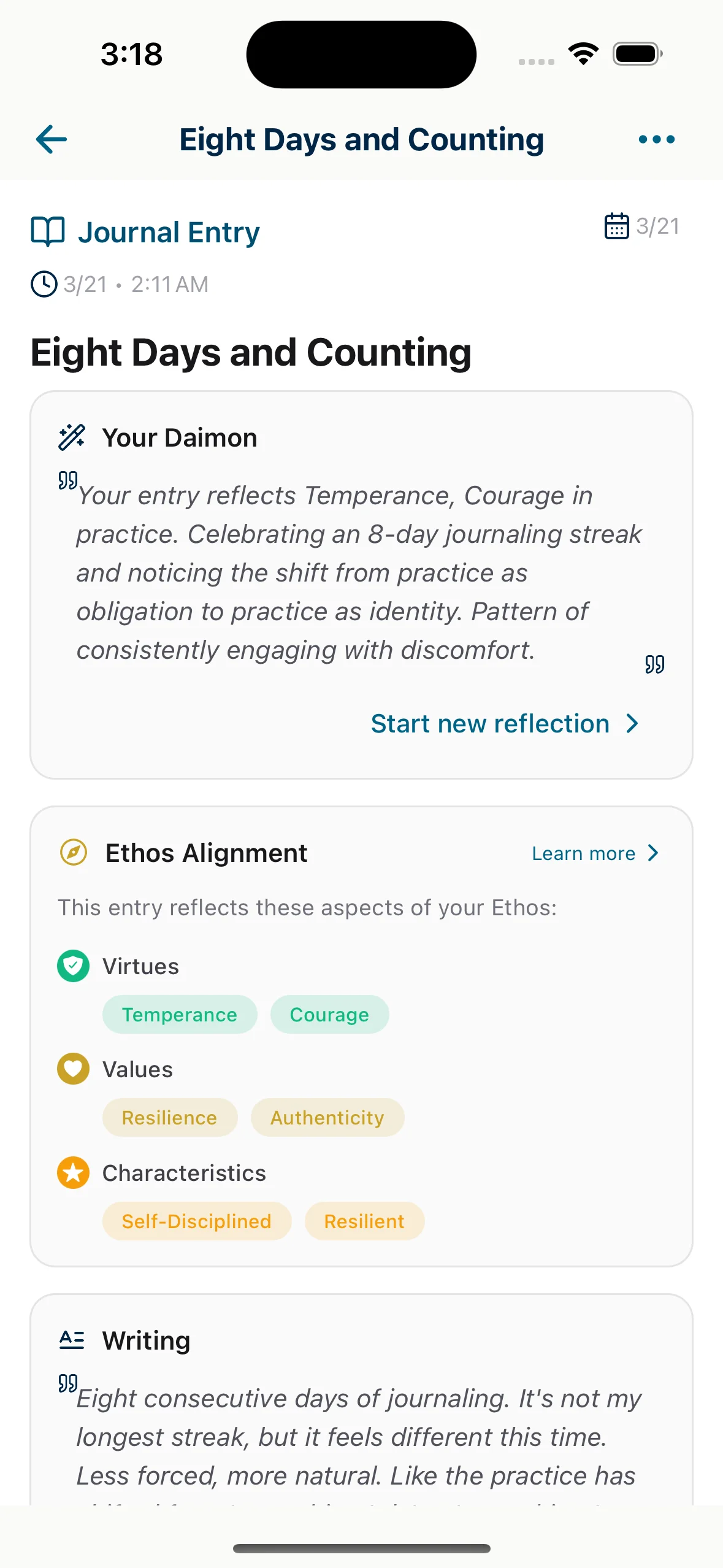Click the Writing section icon
The height and width of the screenshot is (1568, 723).
click(72, 1340)
